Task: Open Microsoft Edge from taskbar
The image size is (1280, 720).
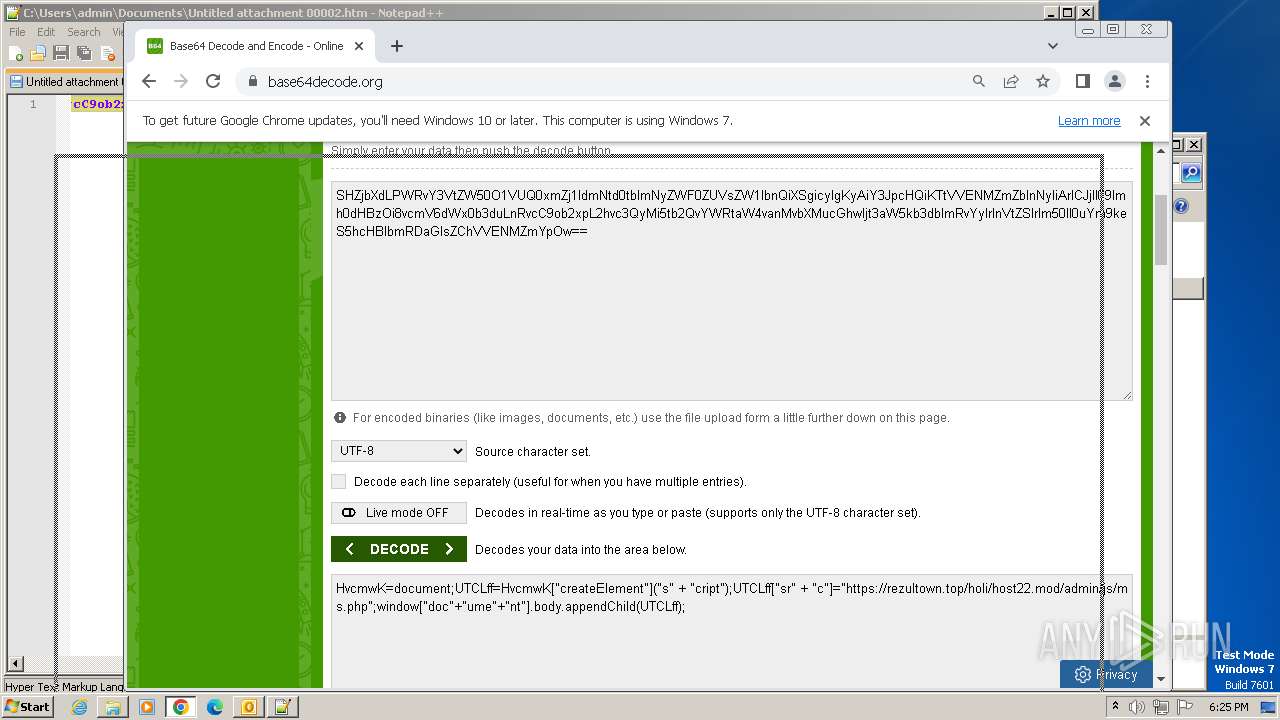Action: click(215, 707)
